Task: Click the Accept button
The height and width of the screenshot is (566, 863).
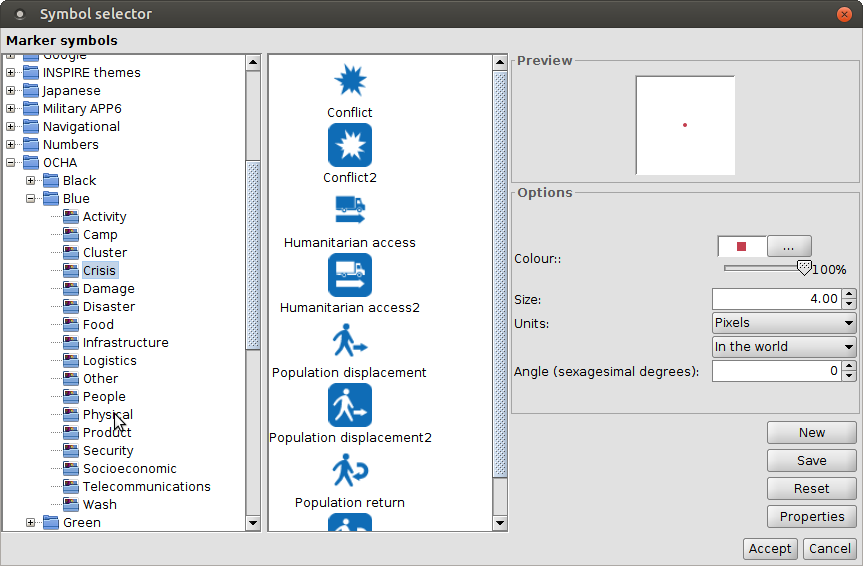Action: click(770, 548)
